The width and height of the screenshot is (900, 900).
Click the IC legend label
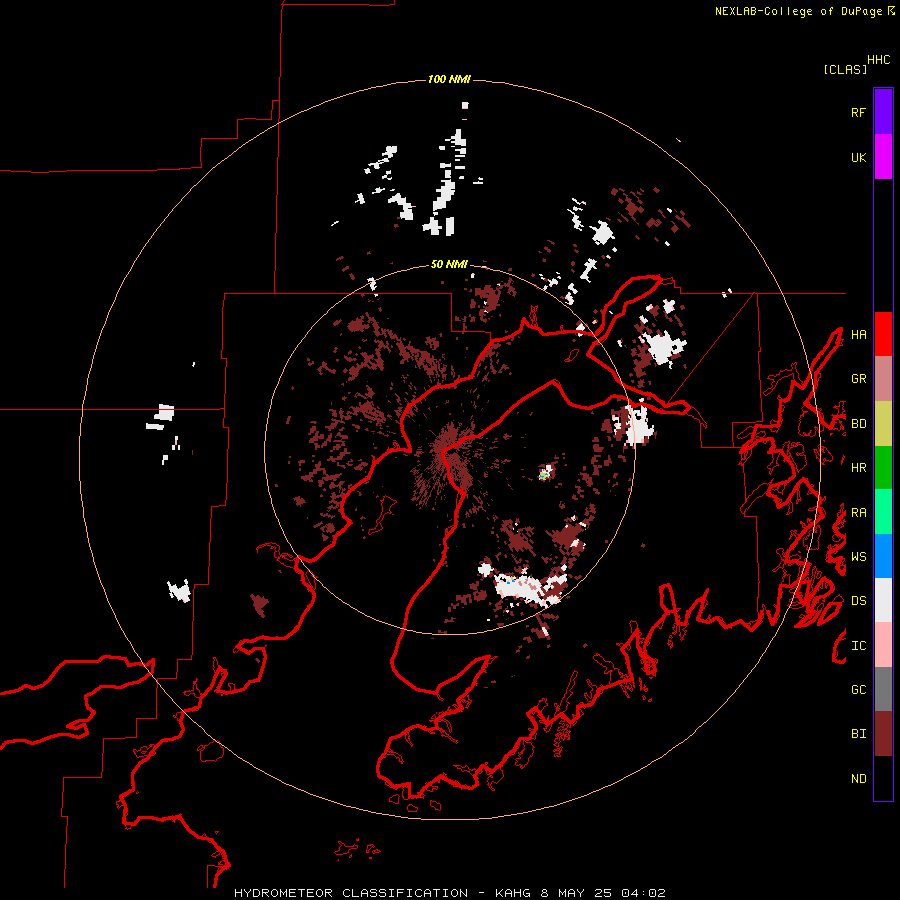pyautogui.click(x=859, y=646)
